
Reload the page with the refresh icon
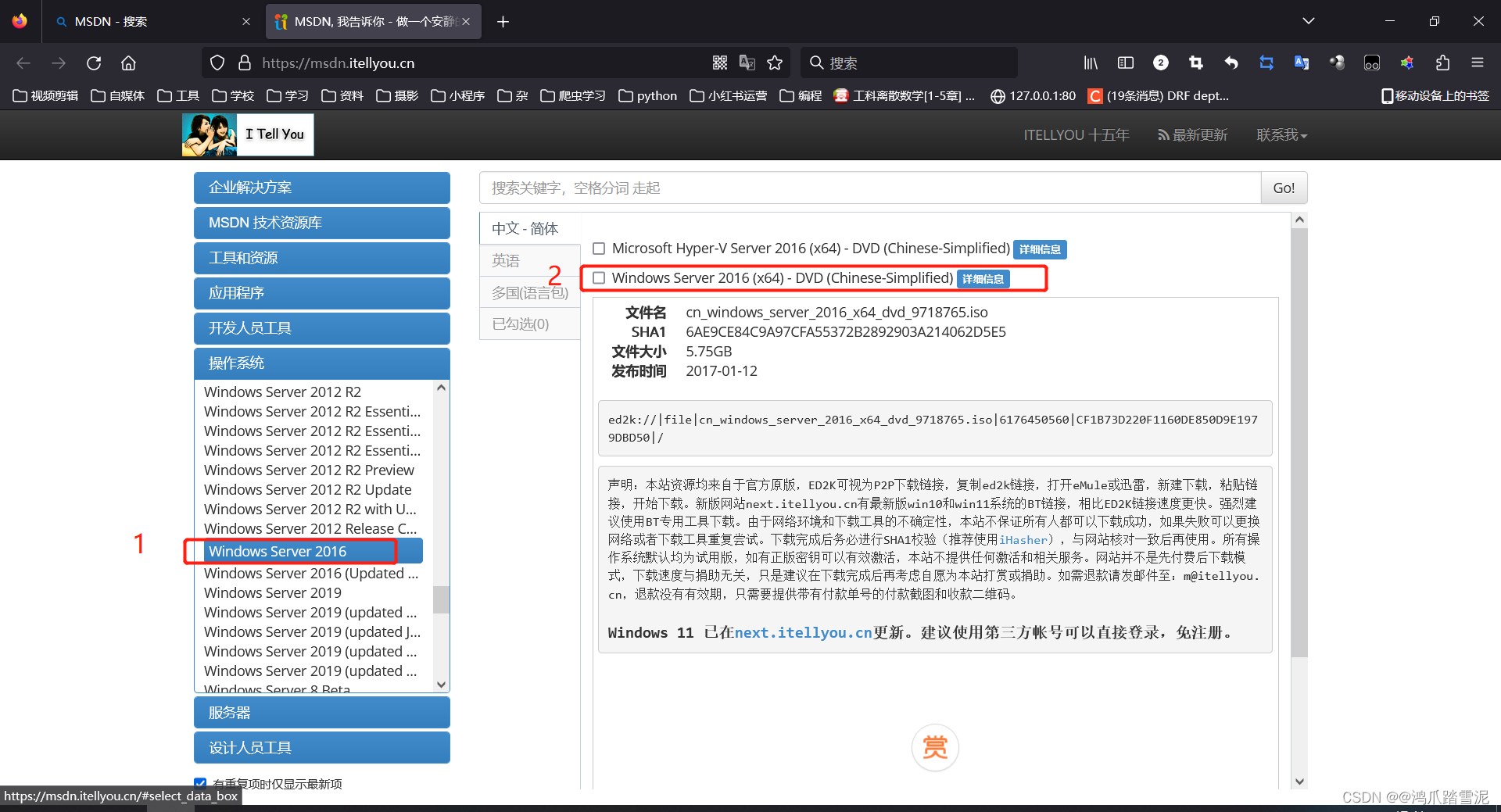tap(94, 63)
